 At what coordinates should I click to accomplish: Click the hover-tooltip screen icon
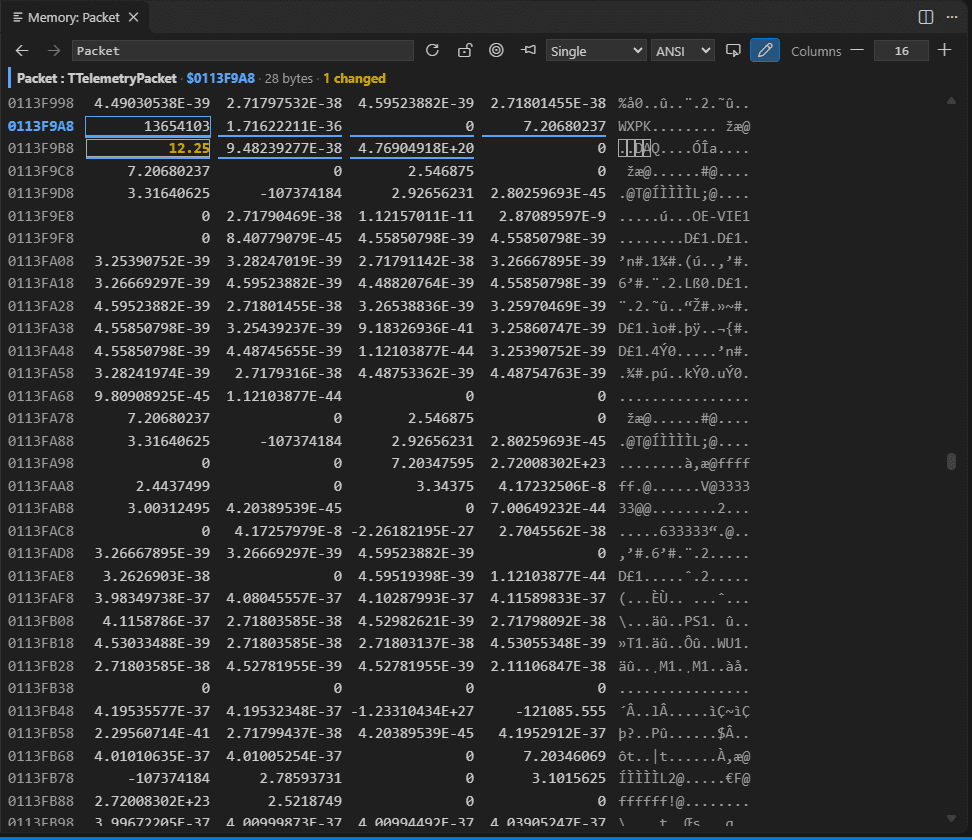(x=733, y=51)
